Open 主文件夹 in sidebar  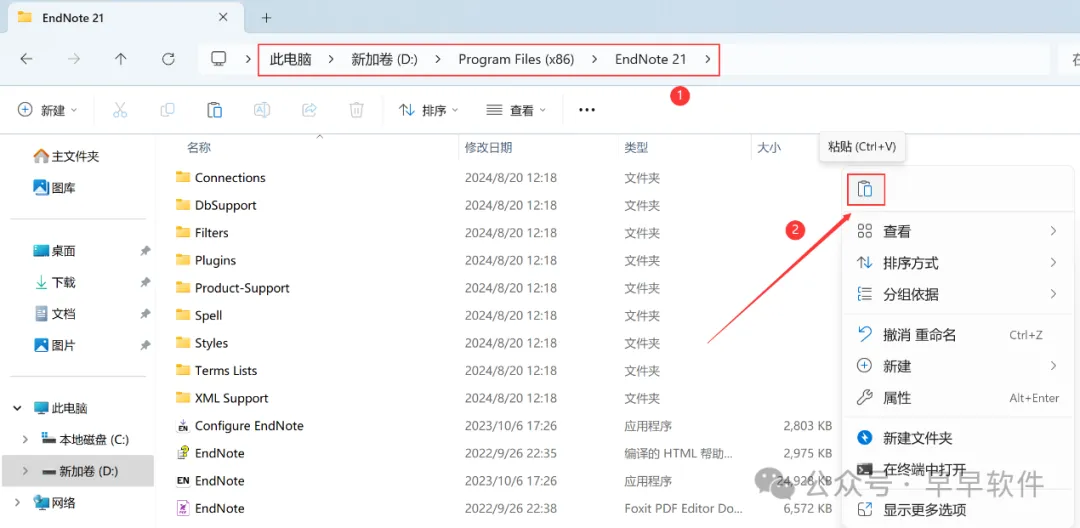tap(67, 156)
